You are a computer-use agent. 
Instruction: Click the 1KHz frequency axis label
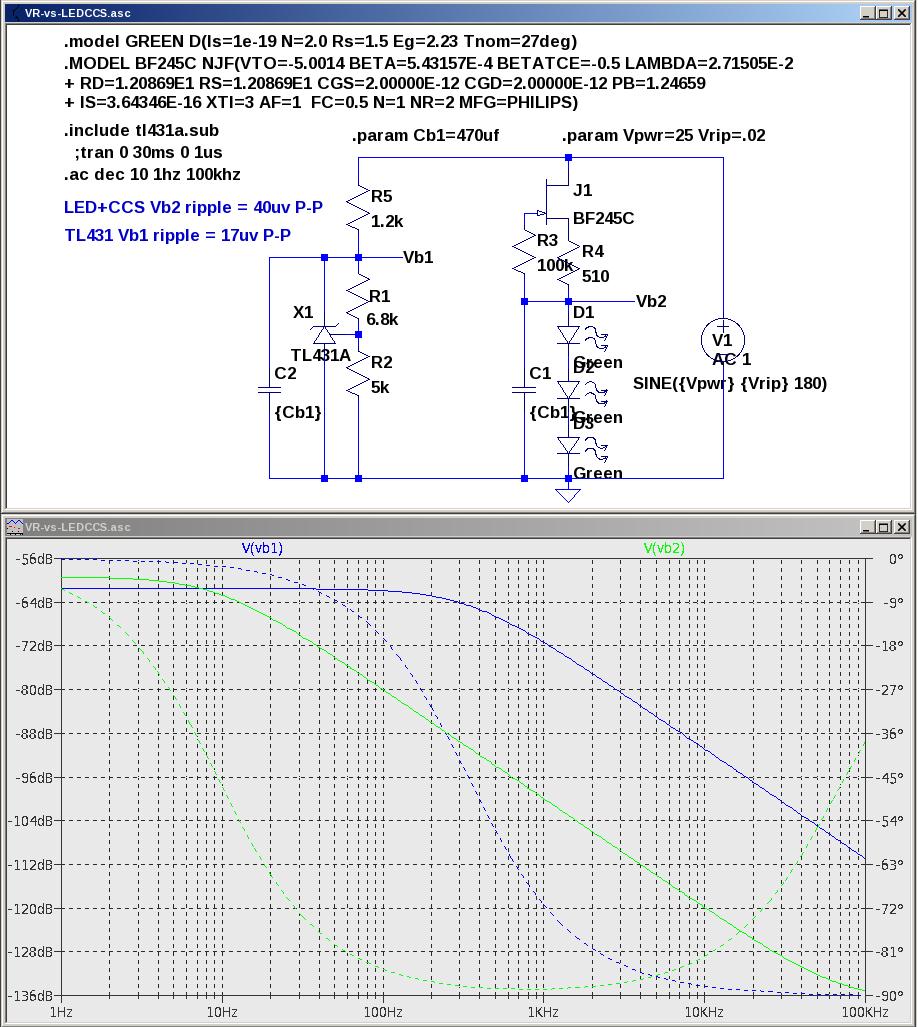pos(543,1013)
